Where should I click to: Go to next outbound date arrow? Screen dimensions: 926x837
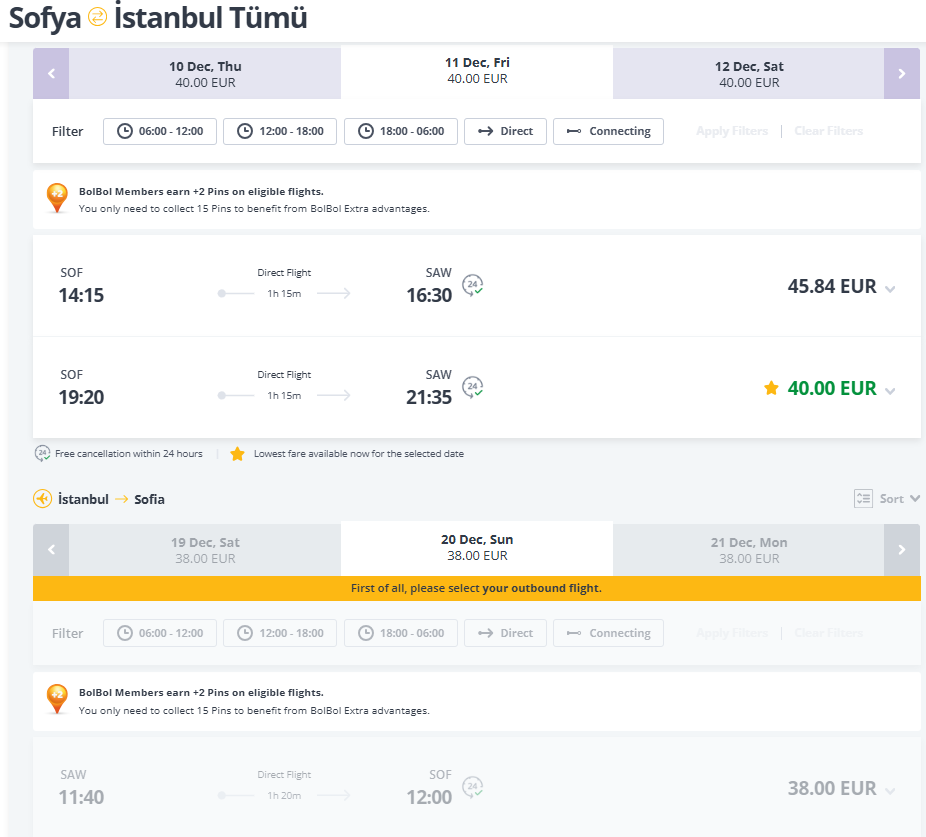tap(902, 73)
